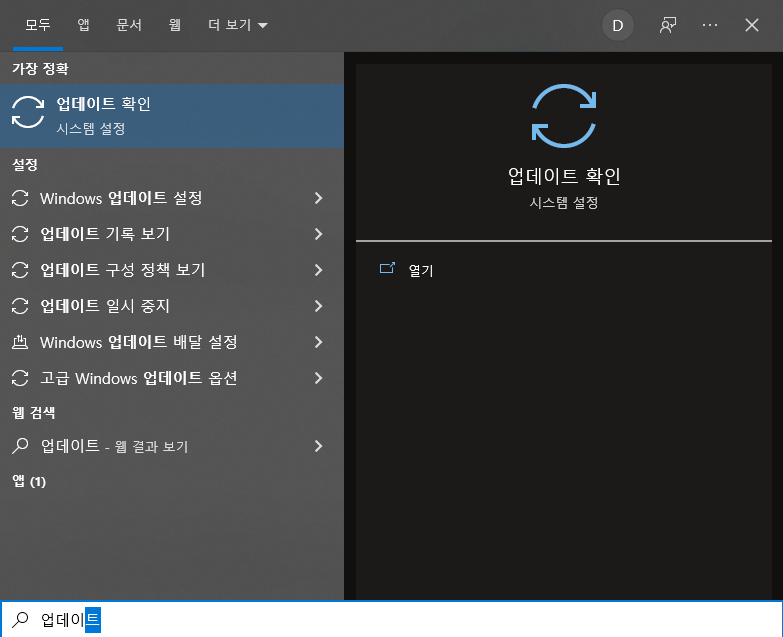
Task: Click the magnifier icon in search box
Action: (20, 619)
